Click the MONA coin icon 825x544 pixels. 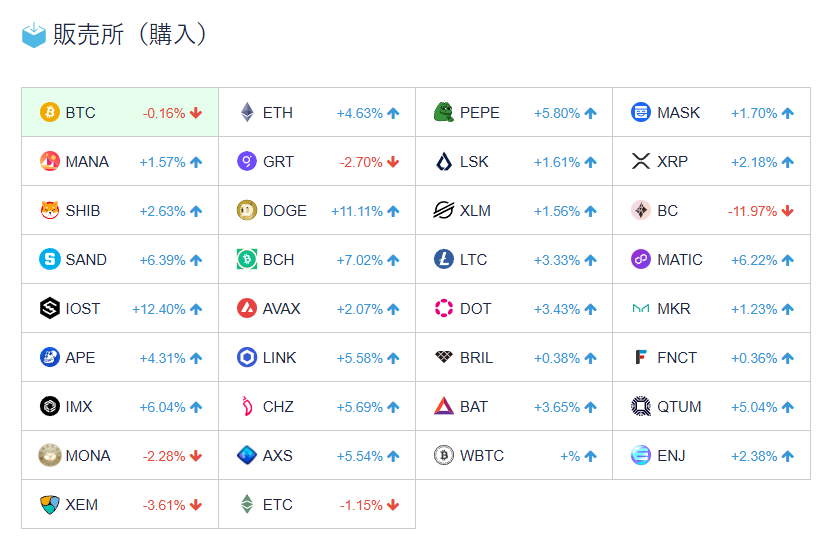[x=50, y=455]
